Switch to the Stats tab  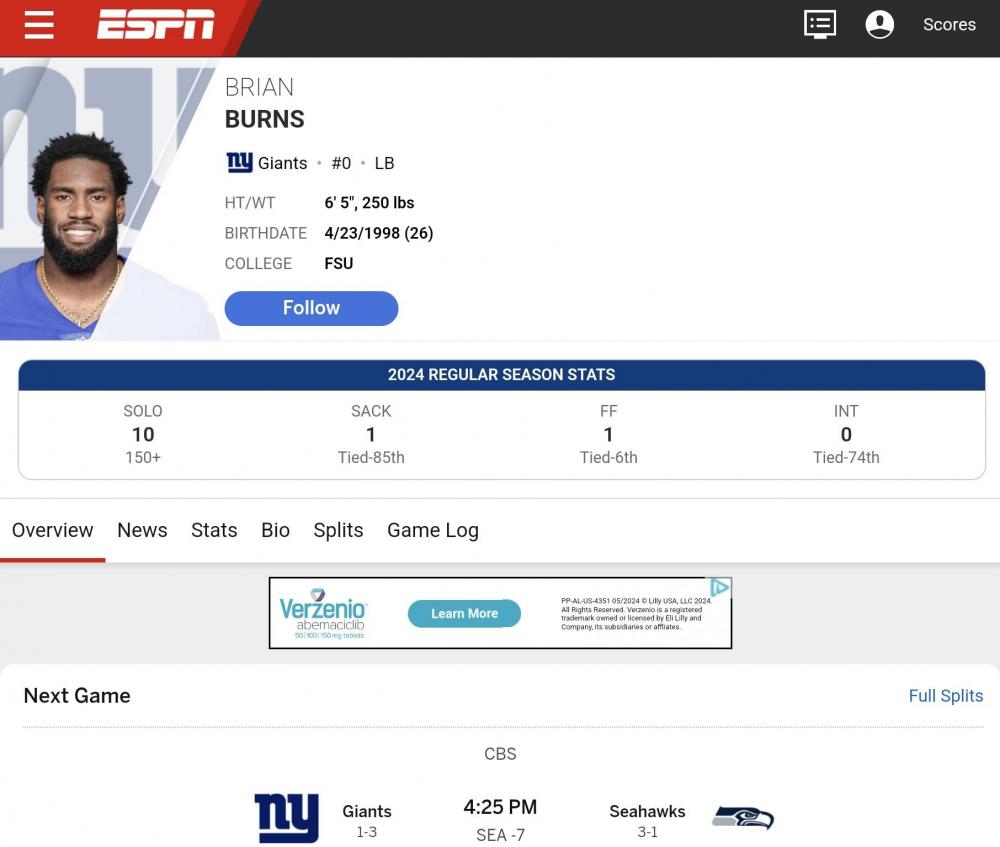[x=214, y=530]
